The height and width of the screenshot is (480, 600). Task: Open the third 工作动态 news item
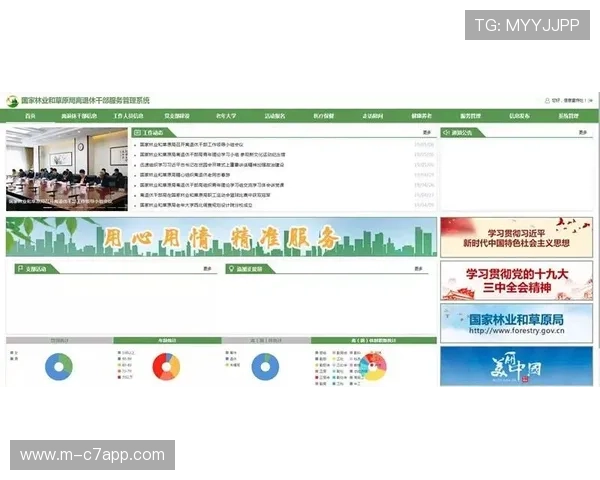(212, 165)
